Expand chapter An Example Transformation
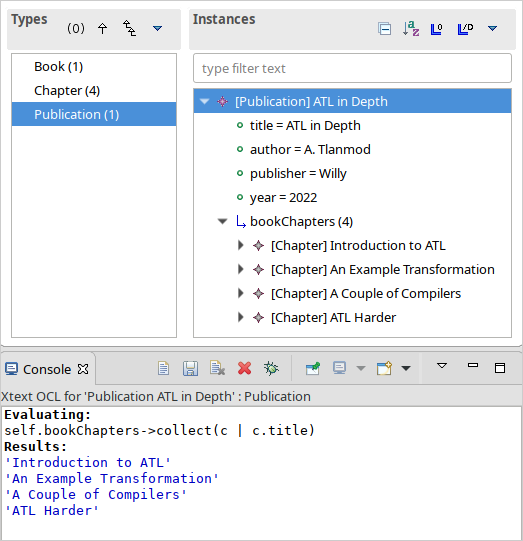Viewport: 523px width, 541px height. point(241,269)
